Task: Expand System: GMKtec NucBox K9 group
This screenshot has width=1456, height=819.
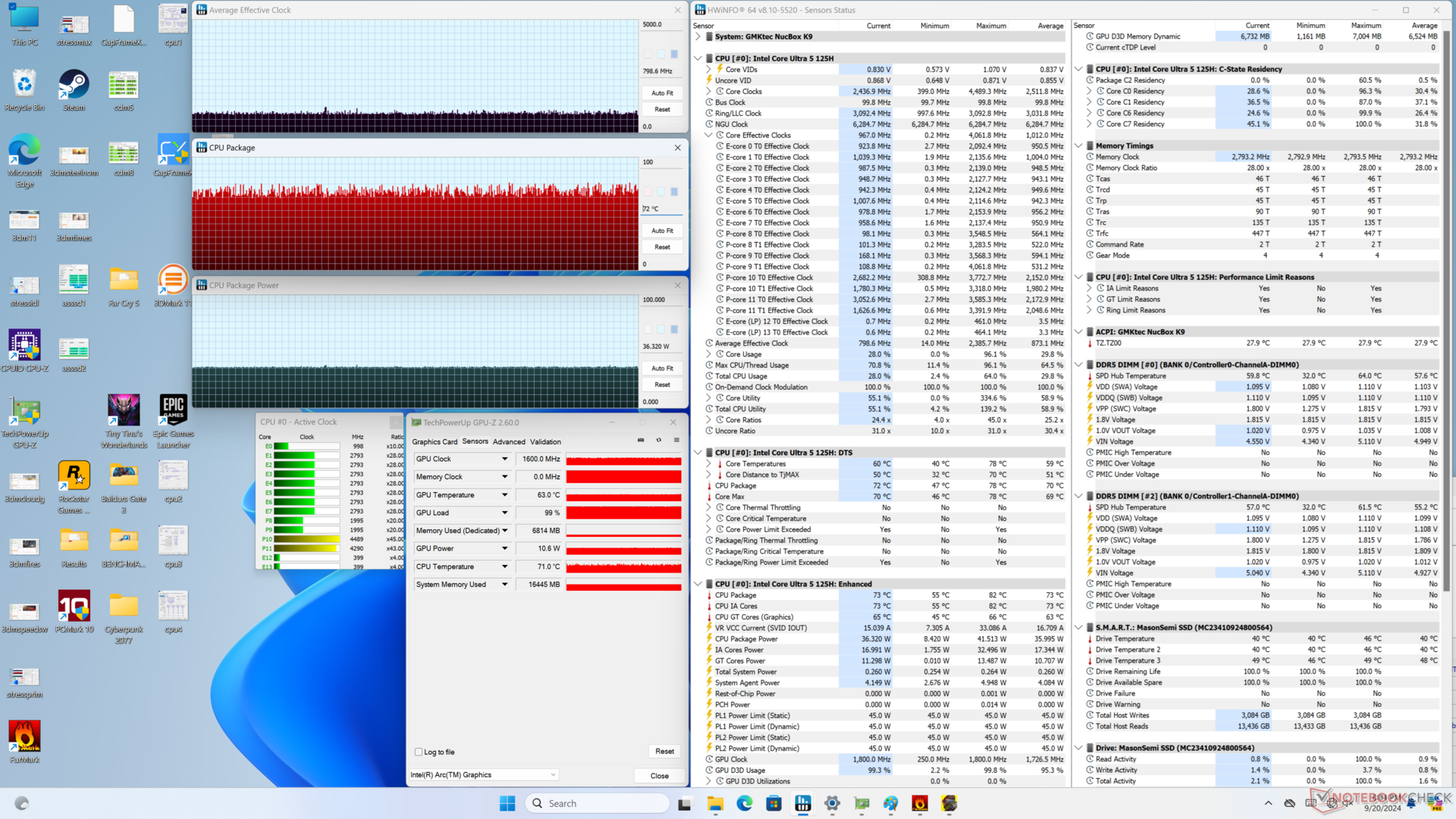Action: 698,36
